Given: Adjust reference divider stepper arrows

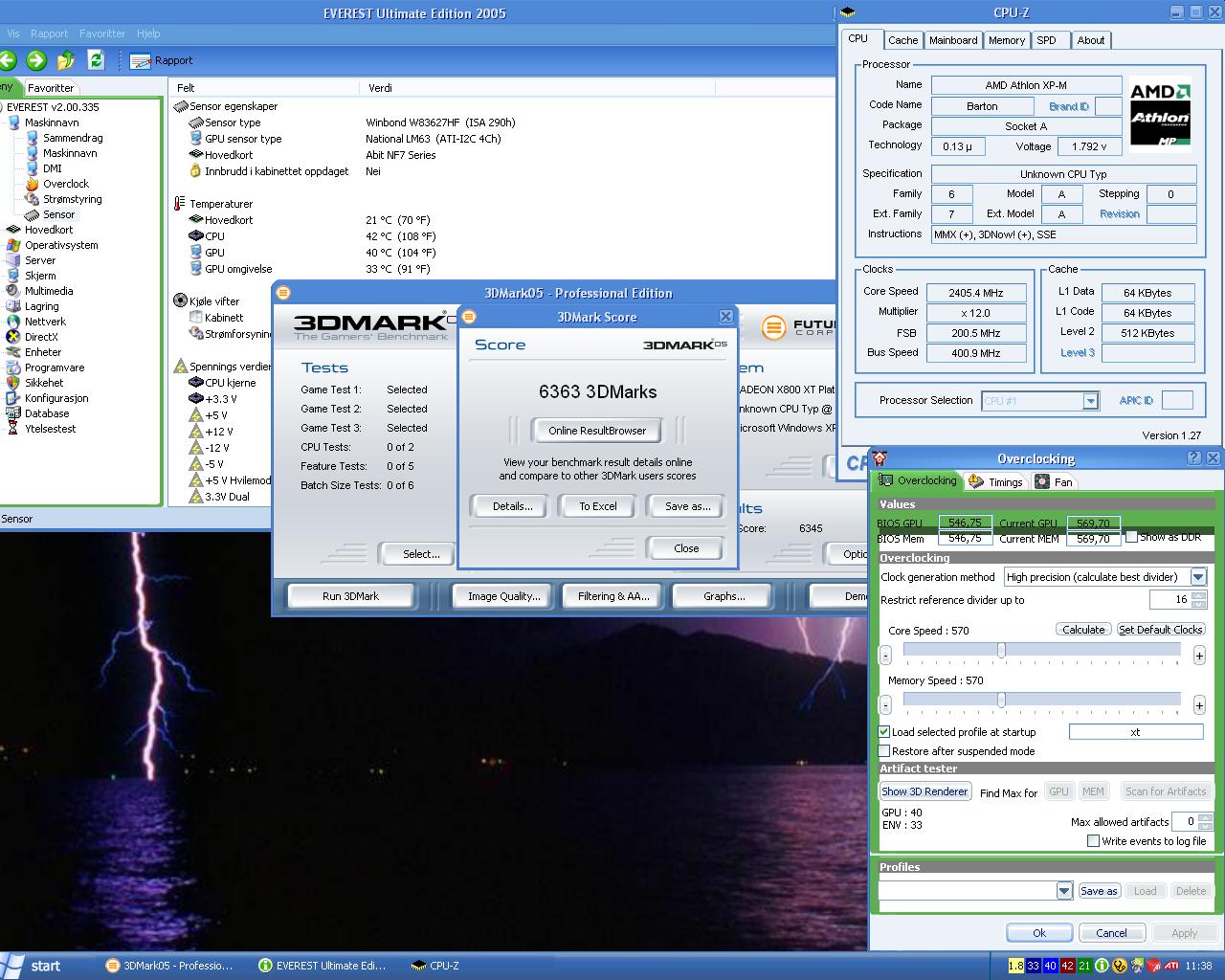Looking at the screenshot, I should click(1199, 600).
